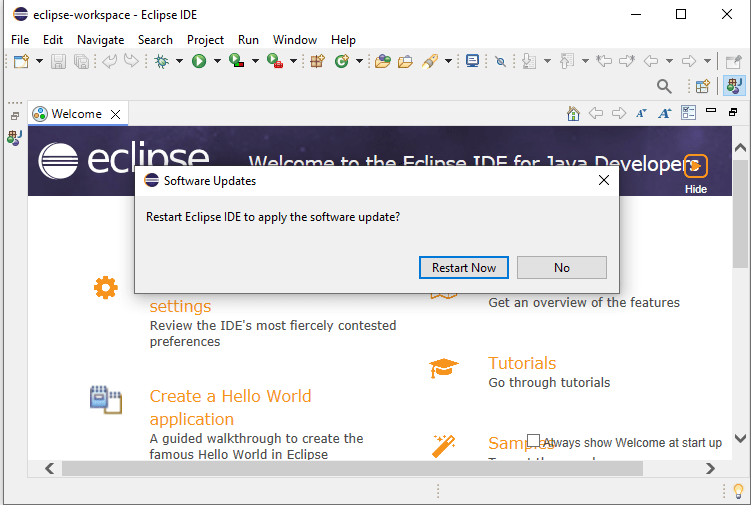This screenshot has height=505, width=751.
Task: Start debugging with the bug icon
Action: click(162, 61)
